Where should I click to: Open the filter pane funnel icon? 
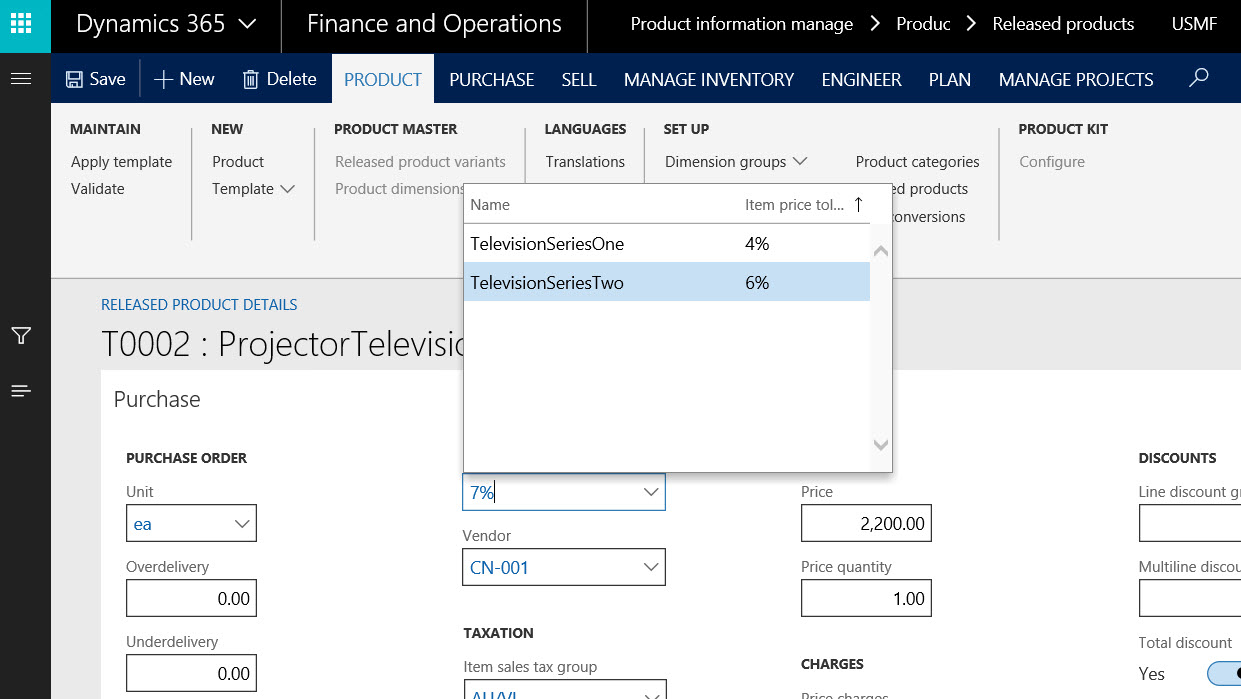(x=21, y=336)
